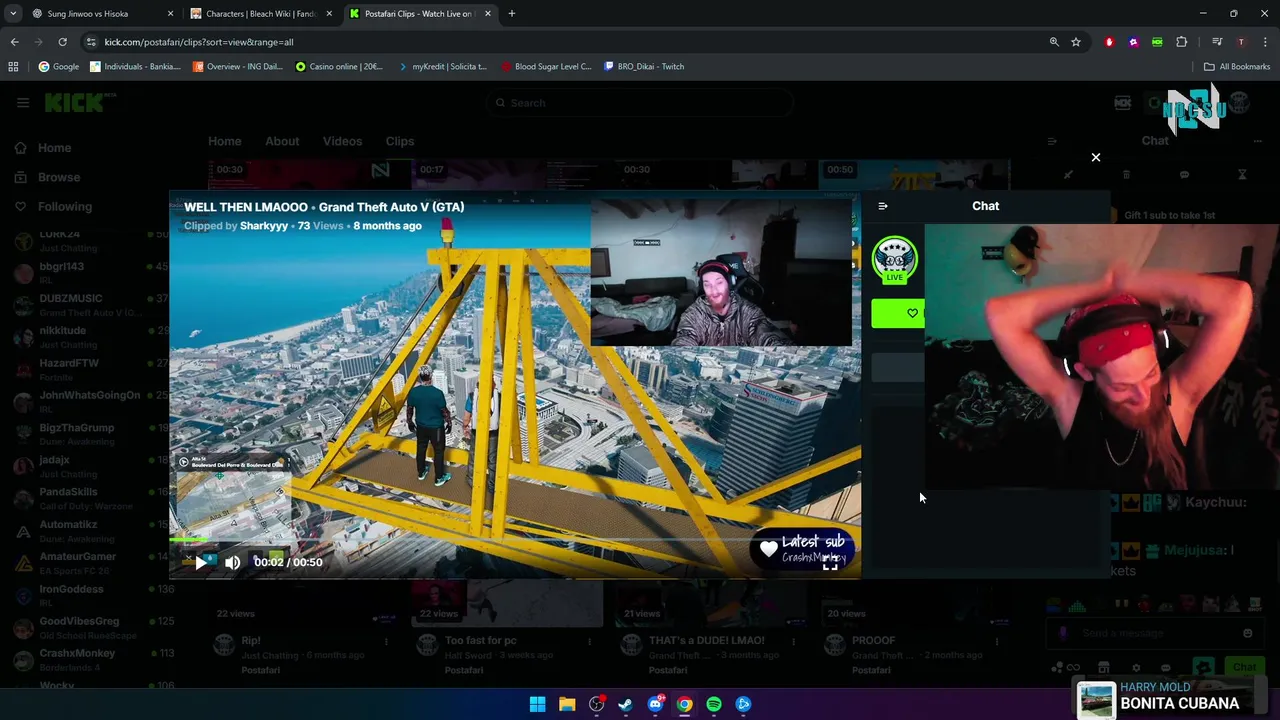Open Casino online bookmark
Viewport: 1280px width, 720px height.
click(x=340, y=66)
